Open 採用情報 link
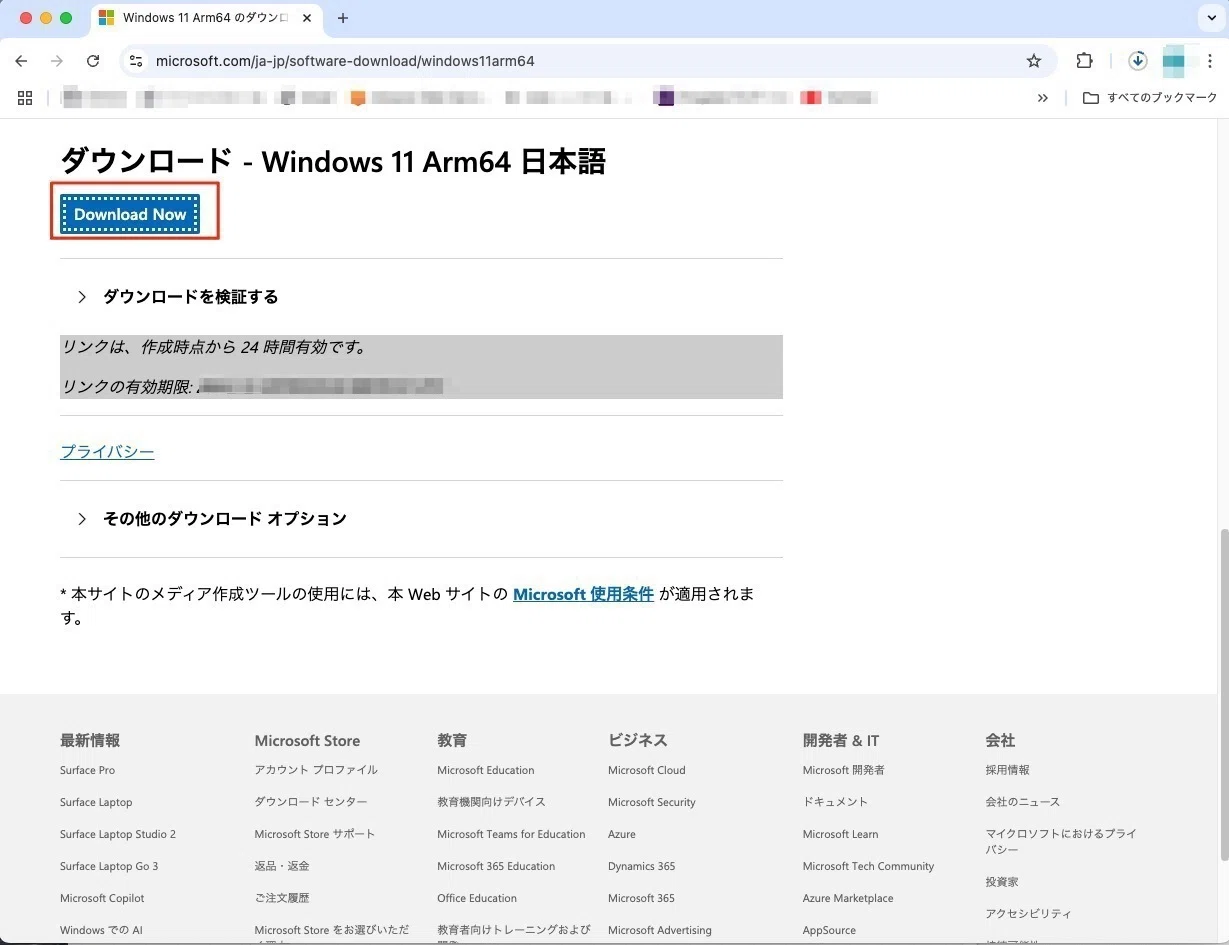Viewport: 1229px width, 945px height. point(1008,770)
